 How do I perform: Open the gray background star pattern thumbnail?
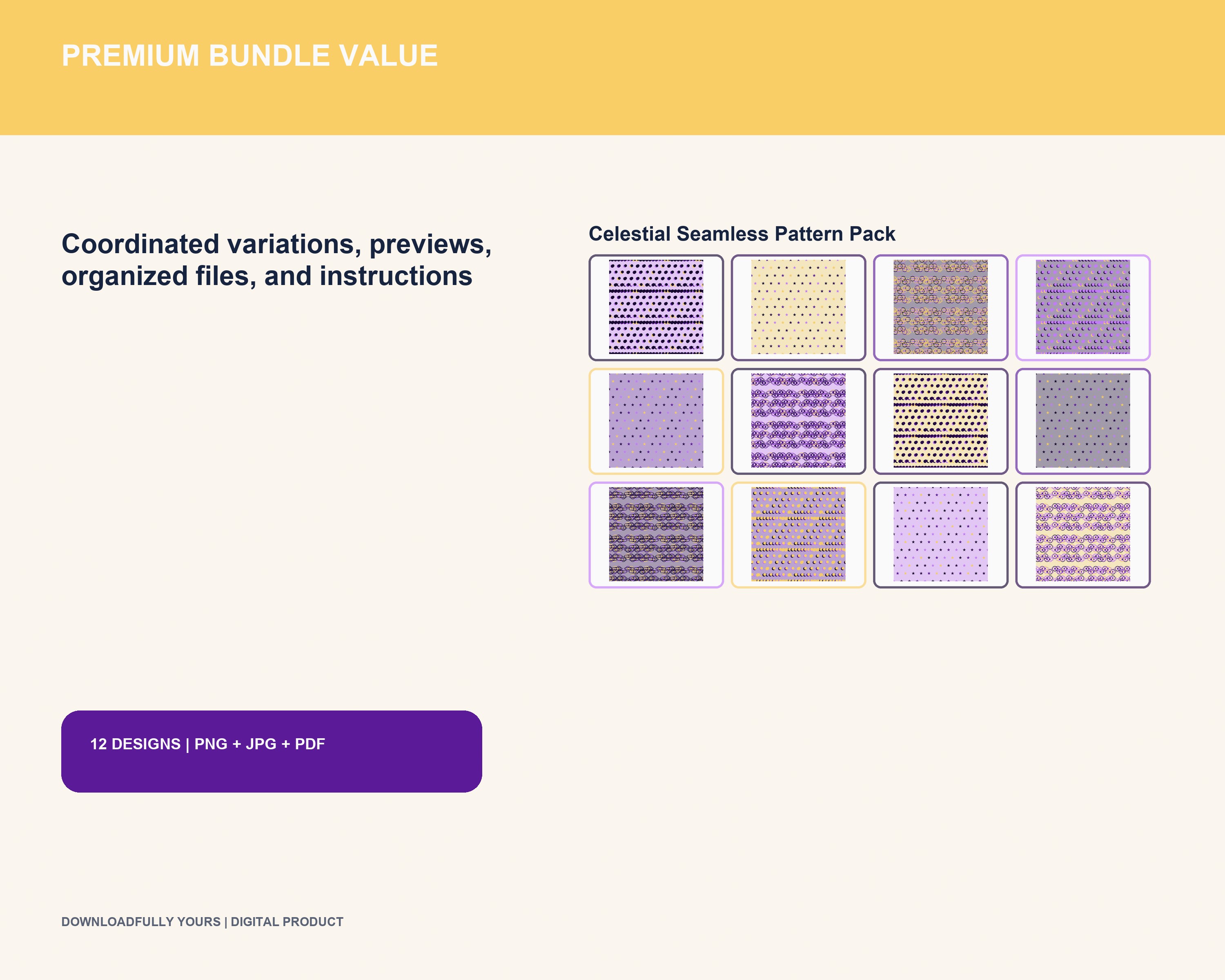1083,421
